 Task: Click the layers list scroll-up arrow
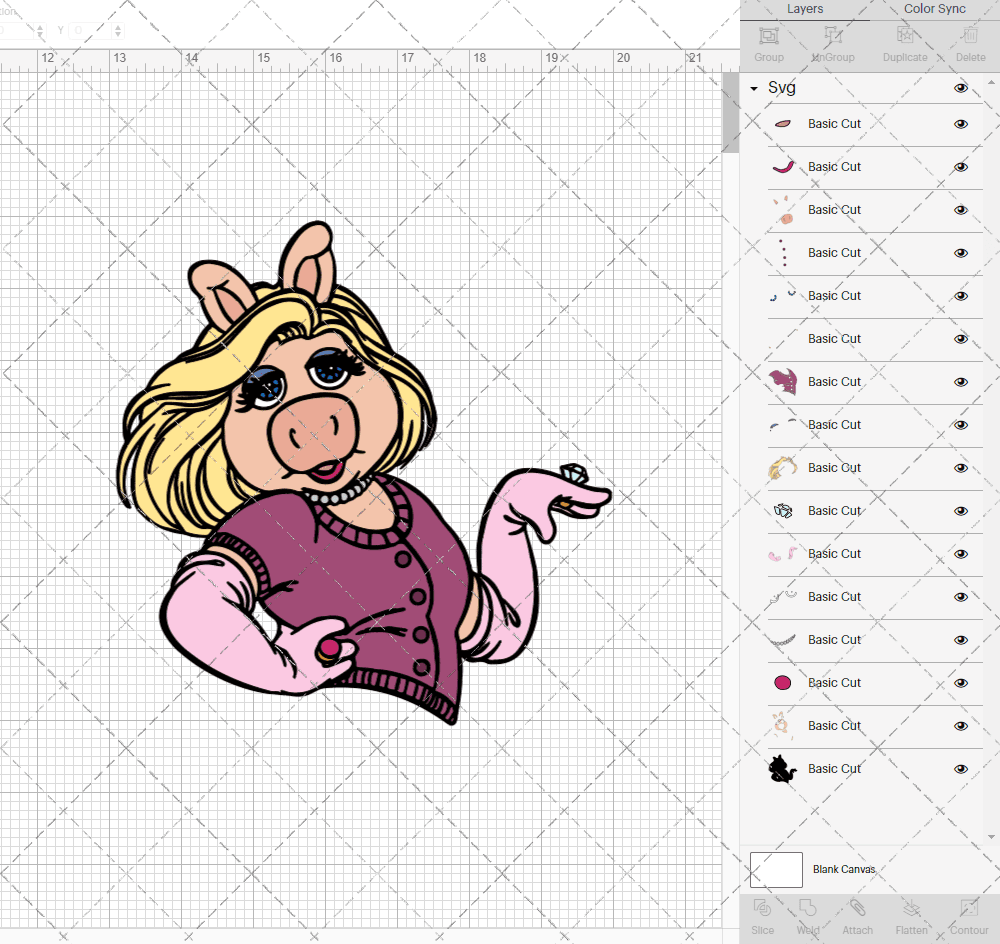(990, 82)
